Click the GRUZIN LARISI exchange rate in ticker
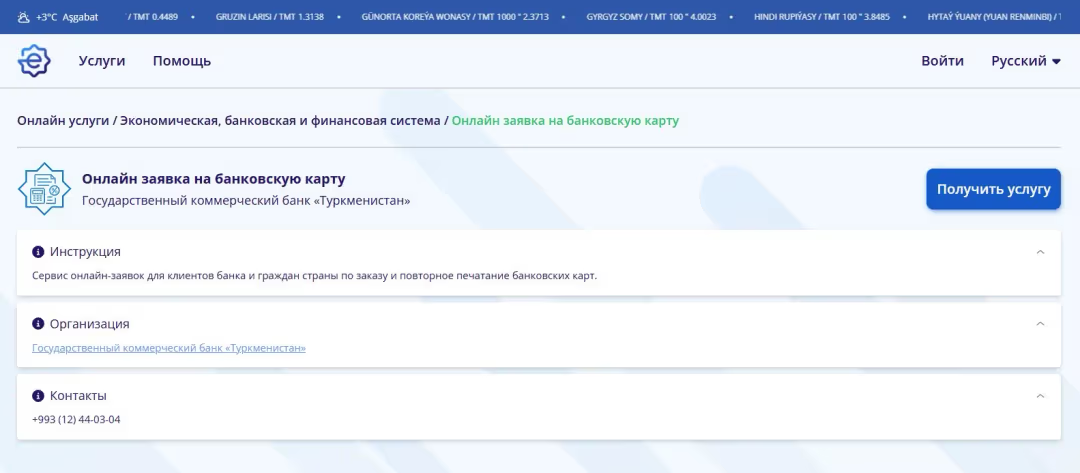Viewport: 1080px width, 473px height. coord(270,17)
